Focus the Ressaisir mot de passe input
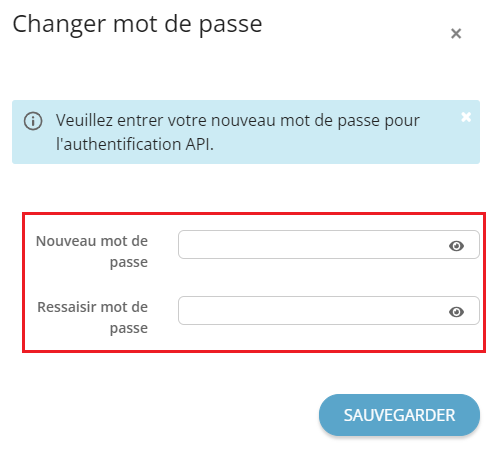 pyautogui.click(x=329, y=310)
